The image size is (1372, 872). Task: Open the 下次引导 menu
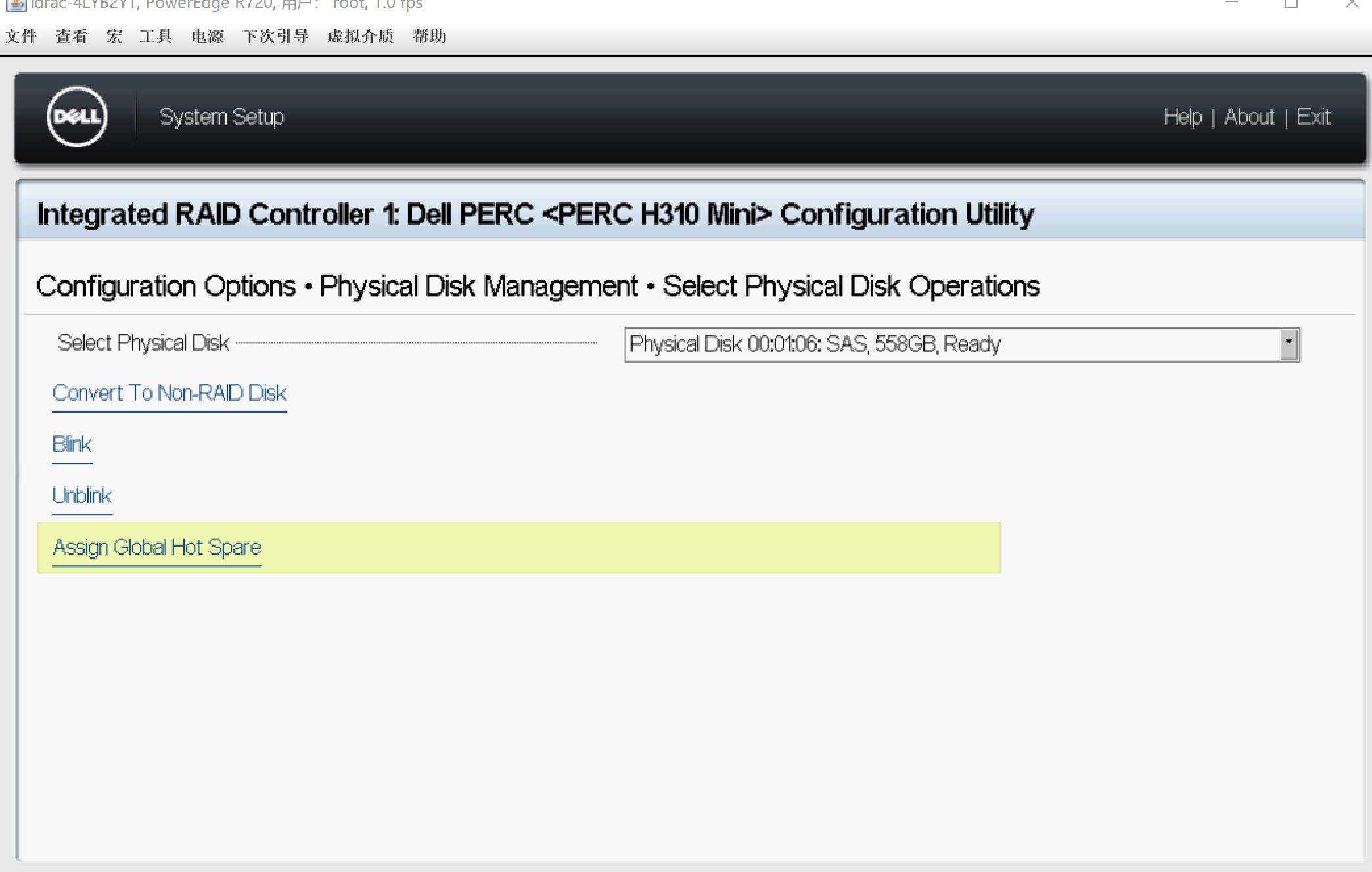(276, 36)
